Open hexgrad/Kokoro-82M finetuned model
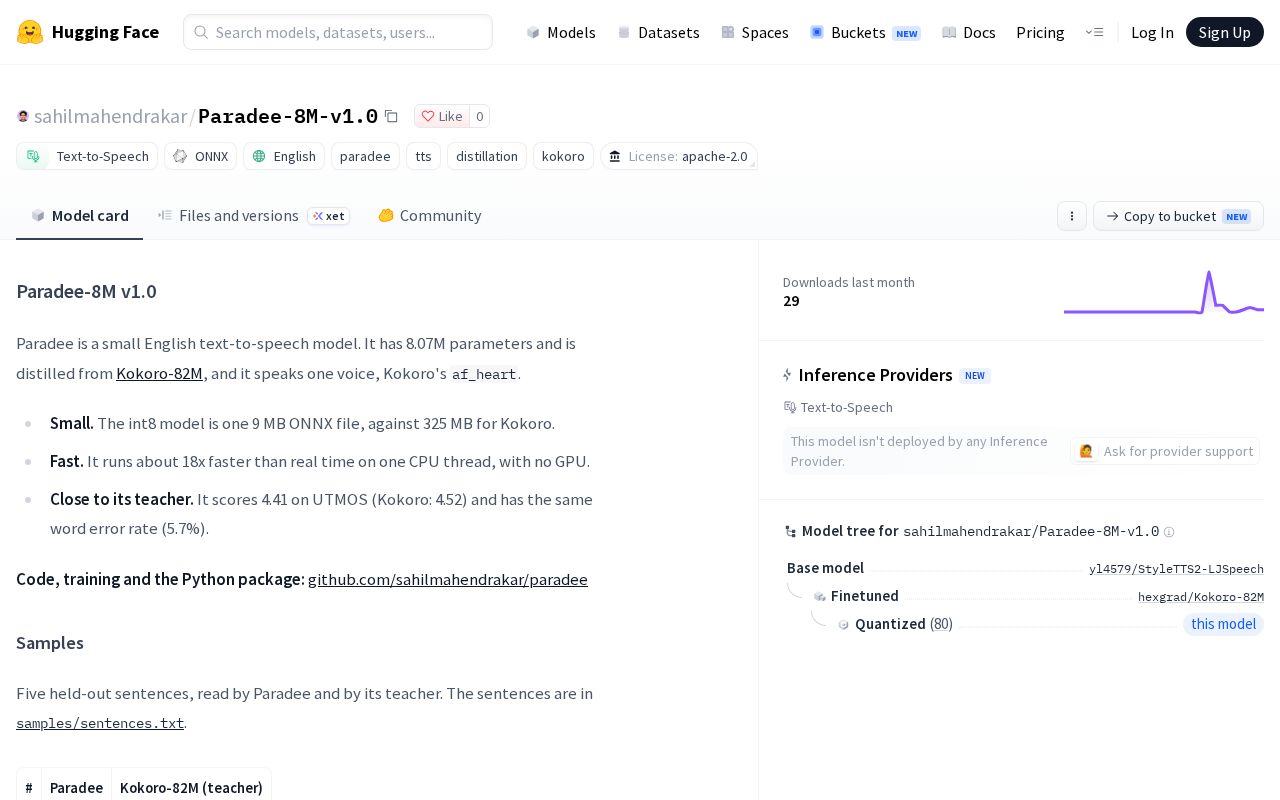 1201,597
